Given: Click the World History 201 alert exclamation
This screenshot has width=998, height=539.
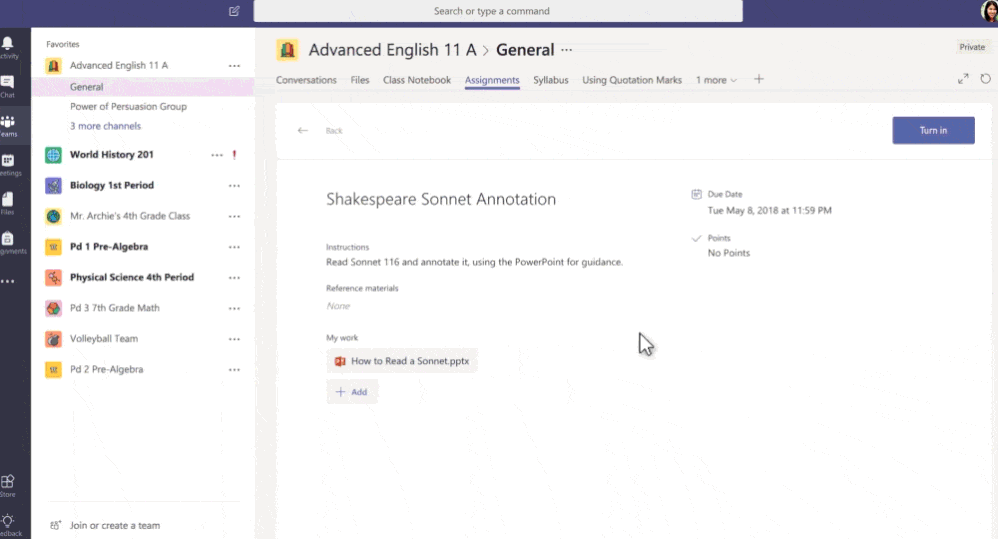Looking at the screenshot, I should pyautogui.click(x=234, y=155).
